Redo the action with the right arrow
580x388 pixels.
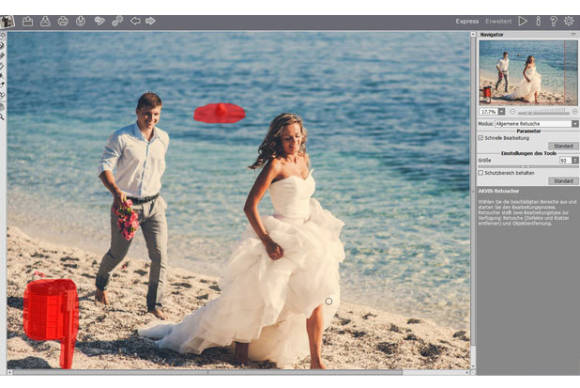pyautogui.click(x=150, y=21)
